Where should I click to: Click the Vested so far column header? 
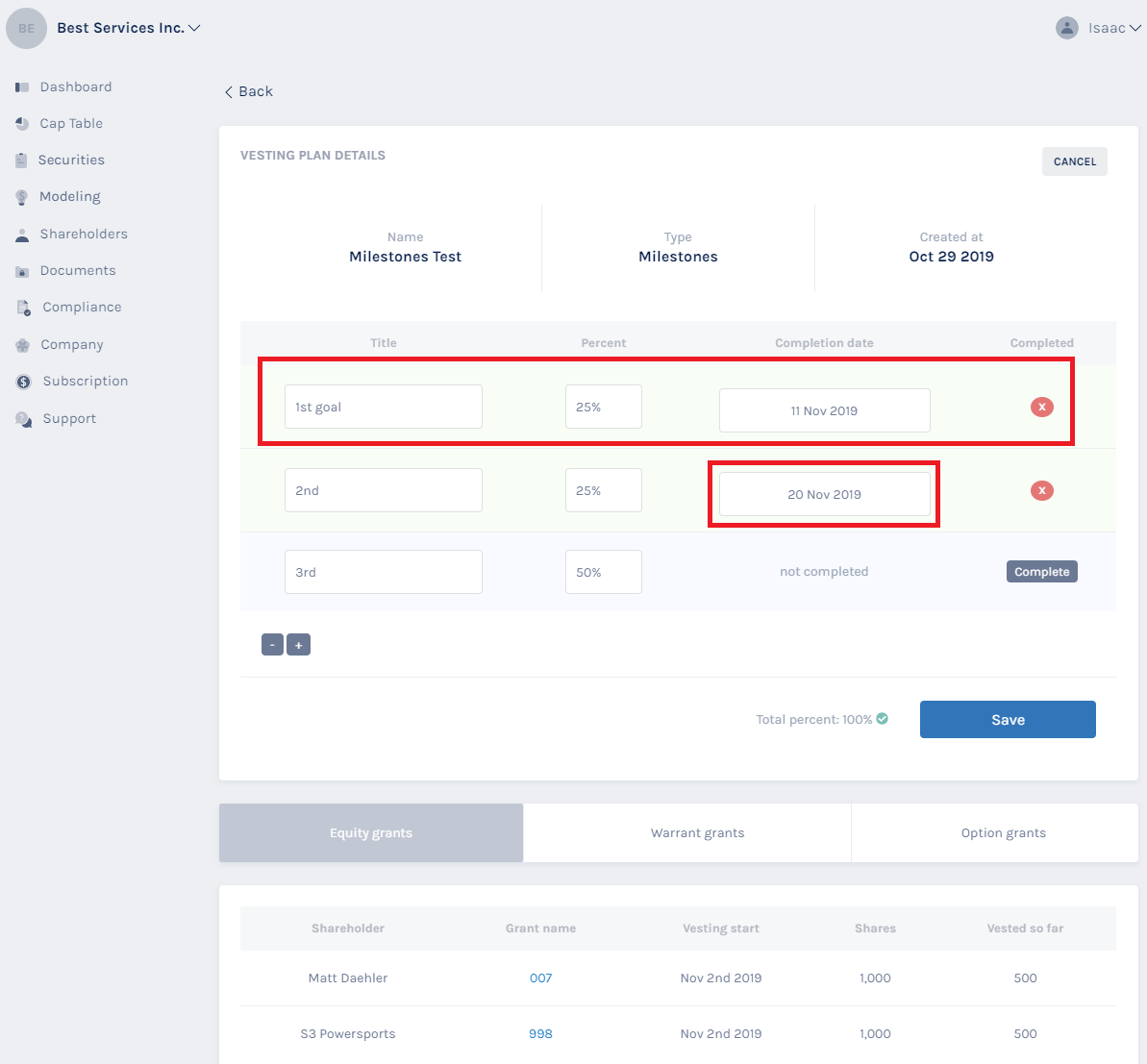click(1025, 928)
